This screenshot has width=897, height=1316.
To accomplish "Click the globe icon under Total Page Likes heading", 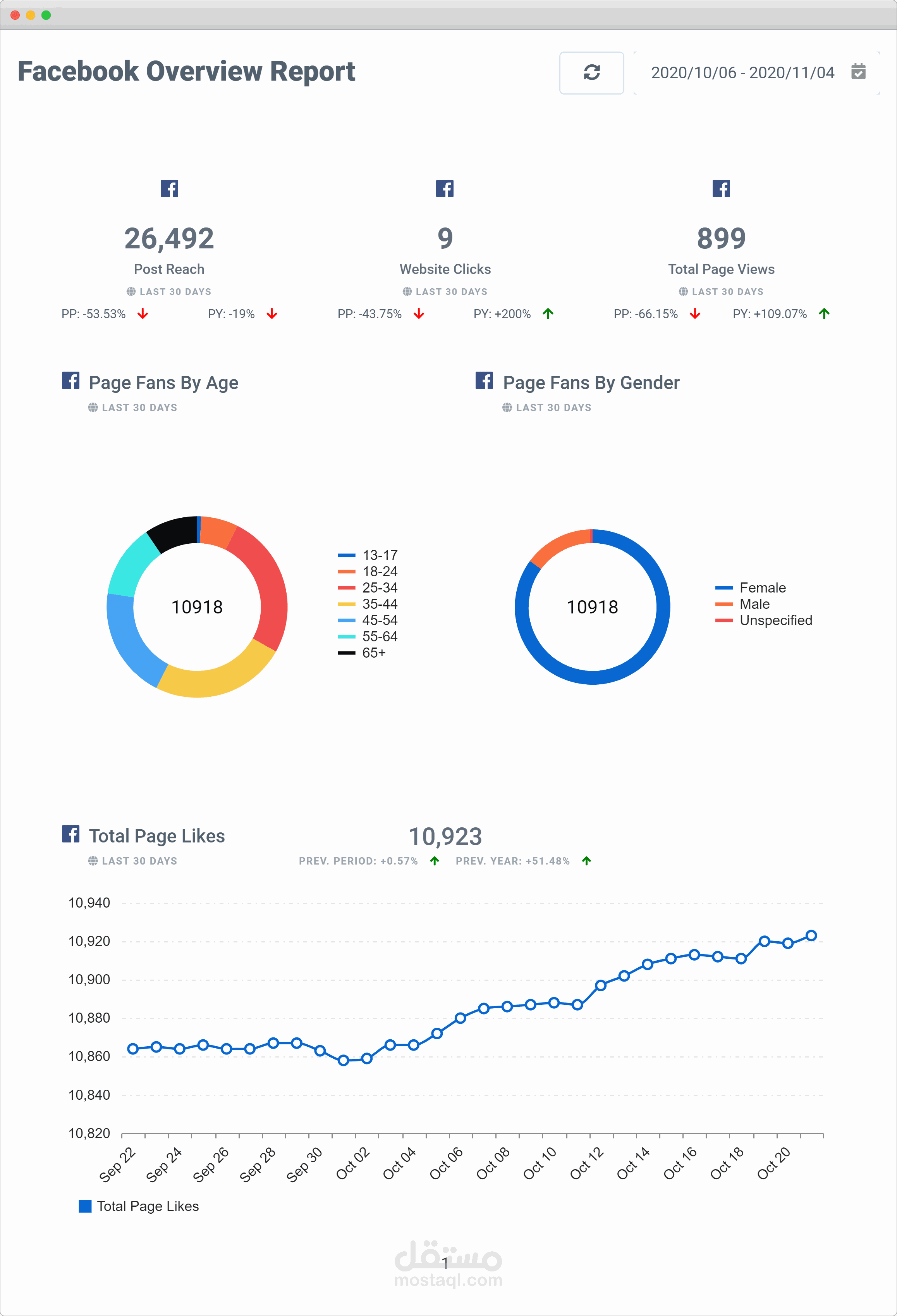I will (93, 861).
